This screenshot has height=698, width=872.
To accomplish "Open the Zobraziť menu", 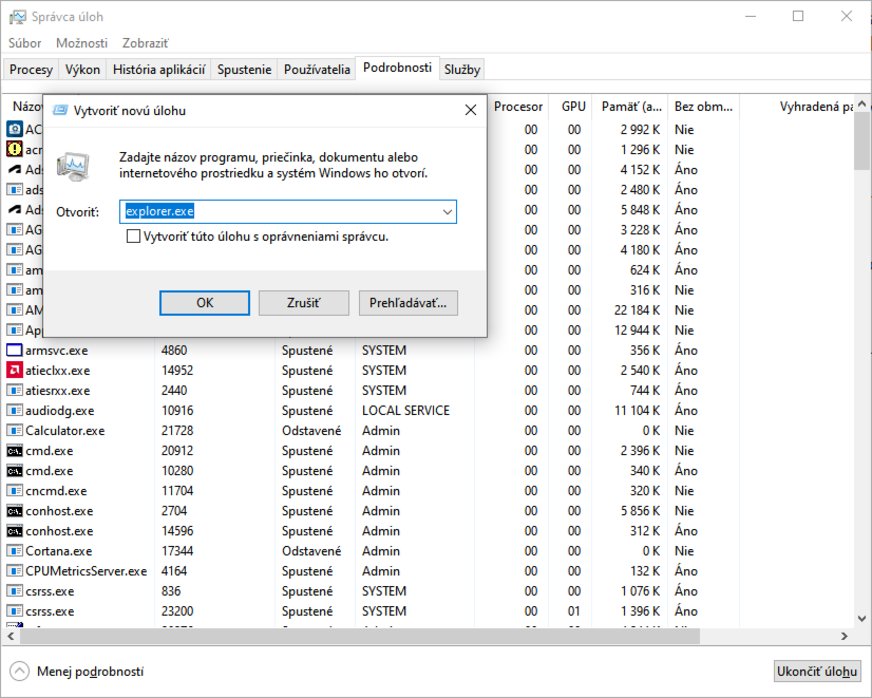I will point(145,43).
